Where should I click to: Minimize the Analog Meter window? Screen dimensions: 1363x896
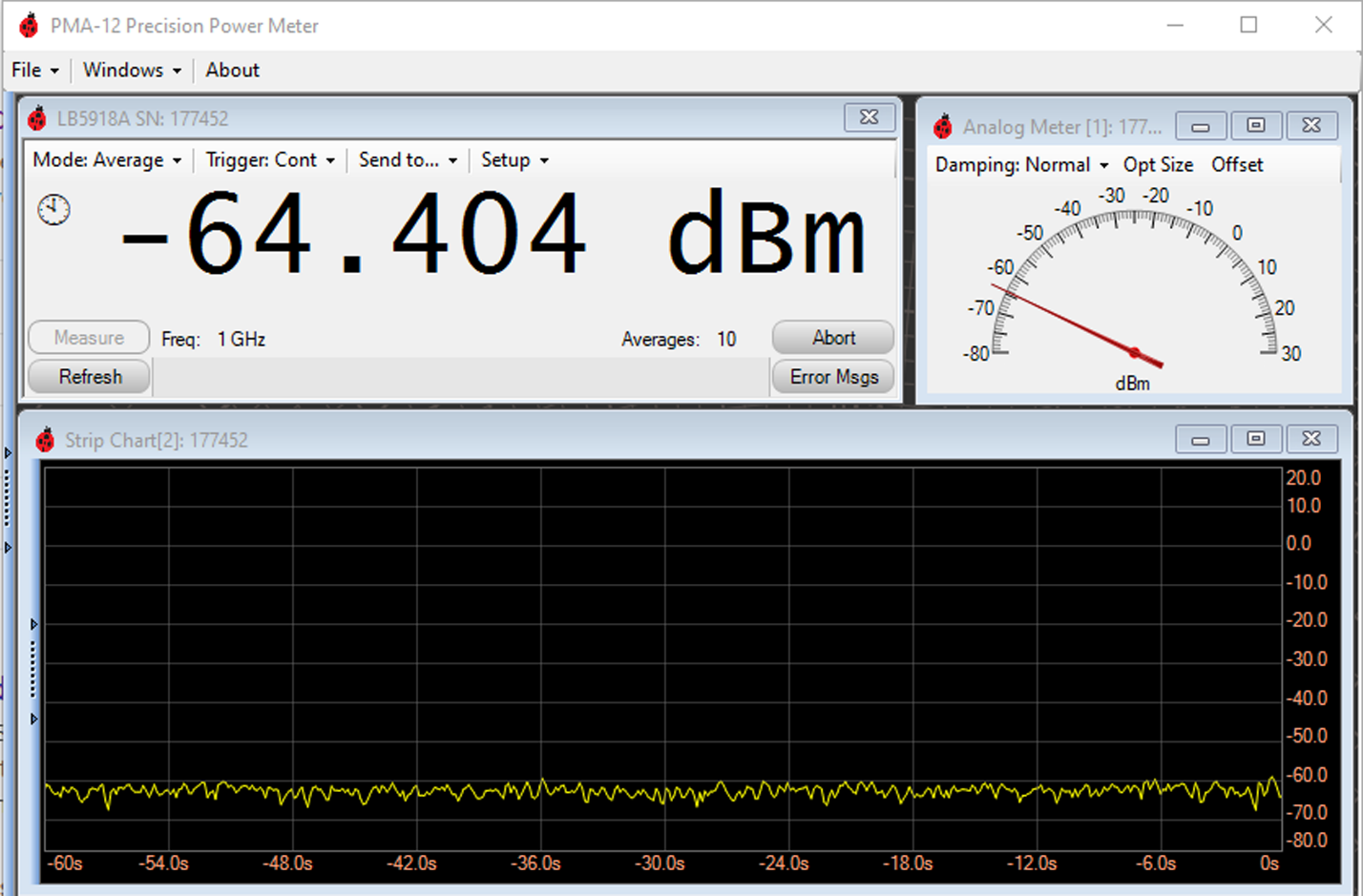tap(1201, 125)
